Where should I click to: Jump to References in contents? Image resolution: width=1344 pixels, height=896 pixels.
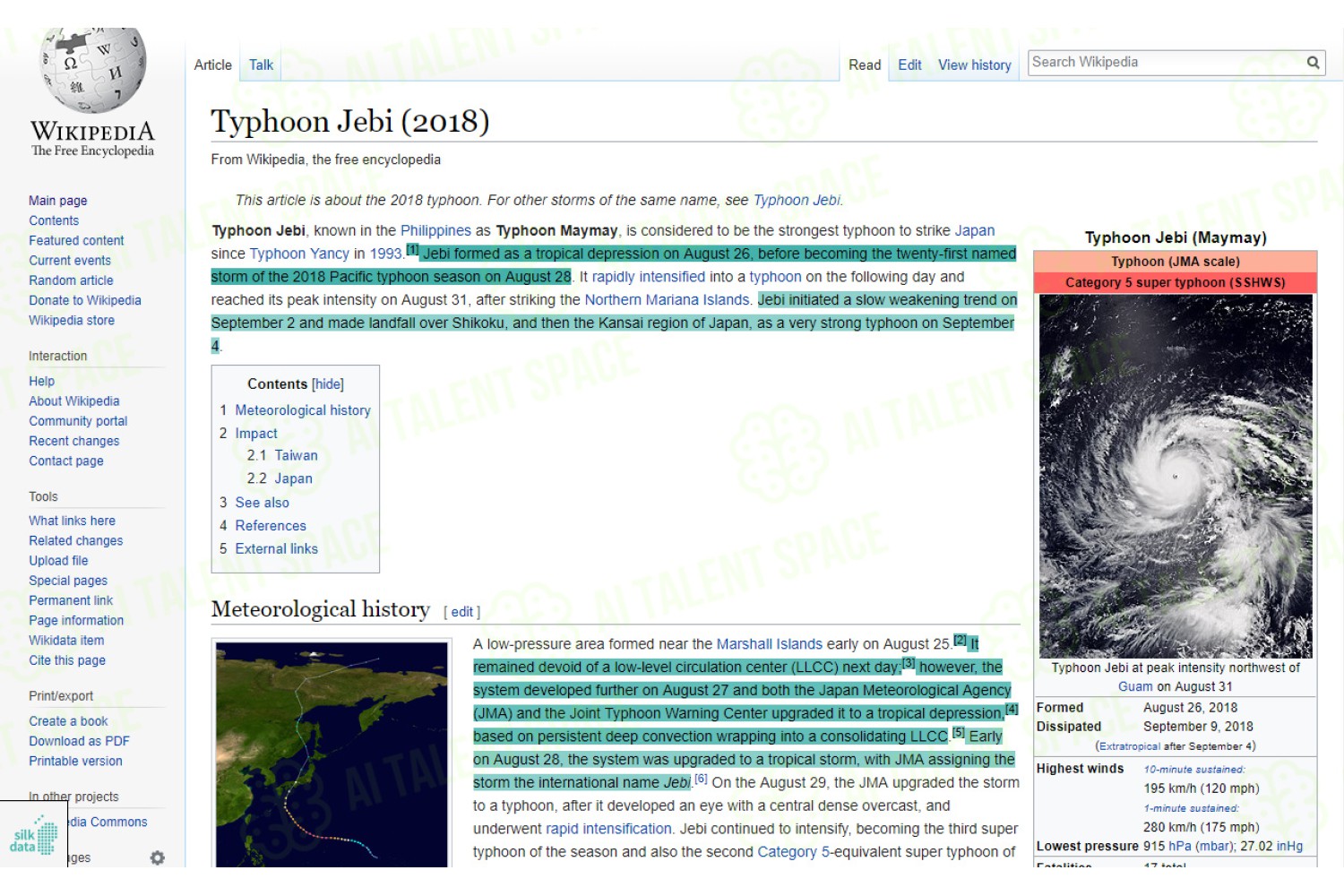coord(271,526)
